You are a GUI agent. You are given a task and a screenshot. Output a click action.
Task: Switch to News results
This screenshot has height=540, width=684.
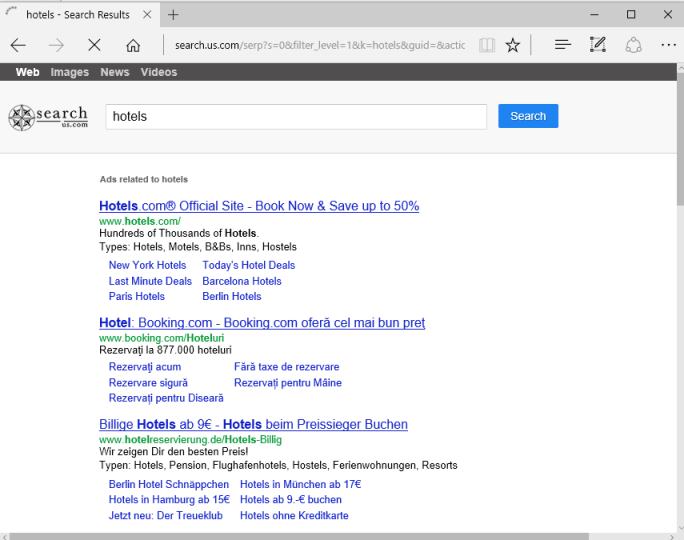(x=115, y=72)
